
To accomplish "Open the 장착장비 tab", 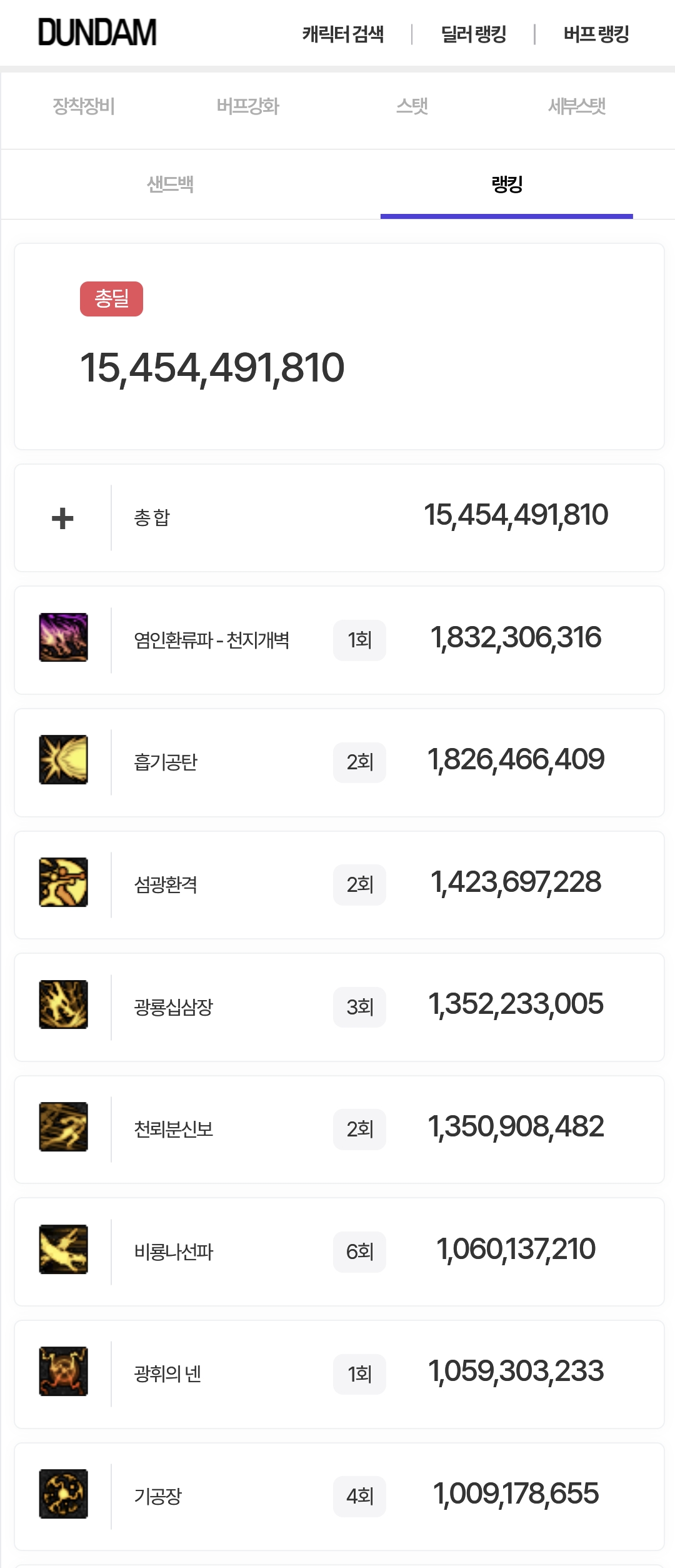I will pyautogui.click(x=84, y=106).
